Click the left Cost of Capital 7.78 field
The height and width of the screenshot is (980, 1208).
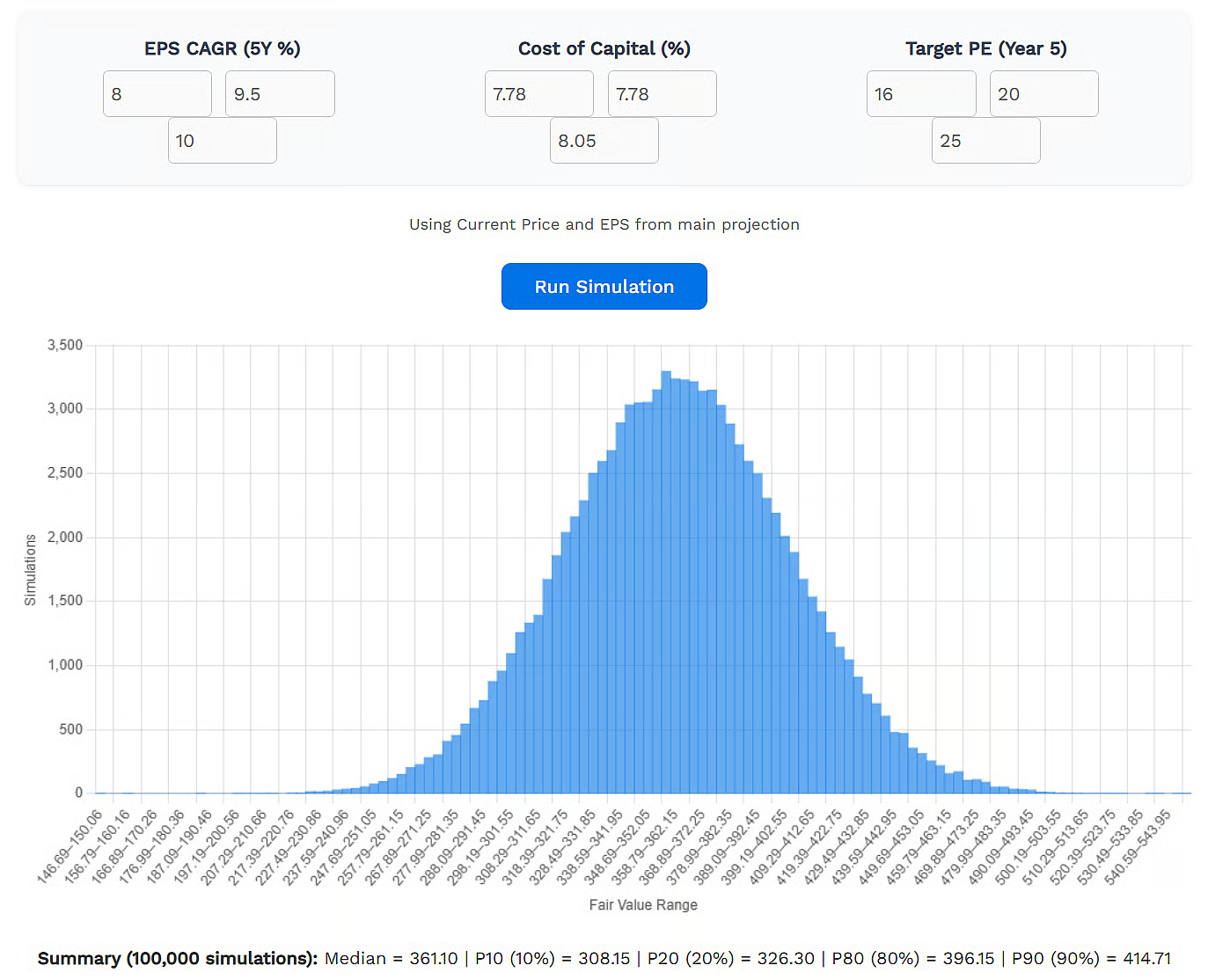click(538, 94)
